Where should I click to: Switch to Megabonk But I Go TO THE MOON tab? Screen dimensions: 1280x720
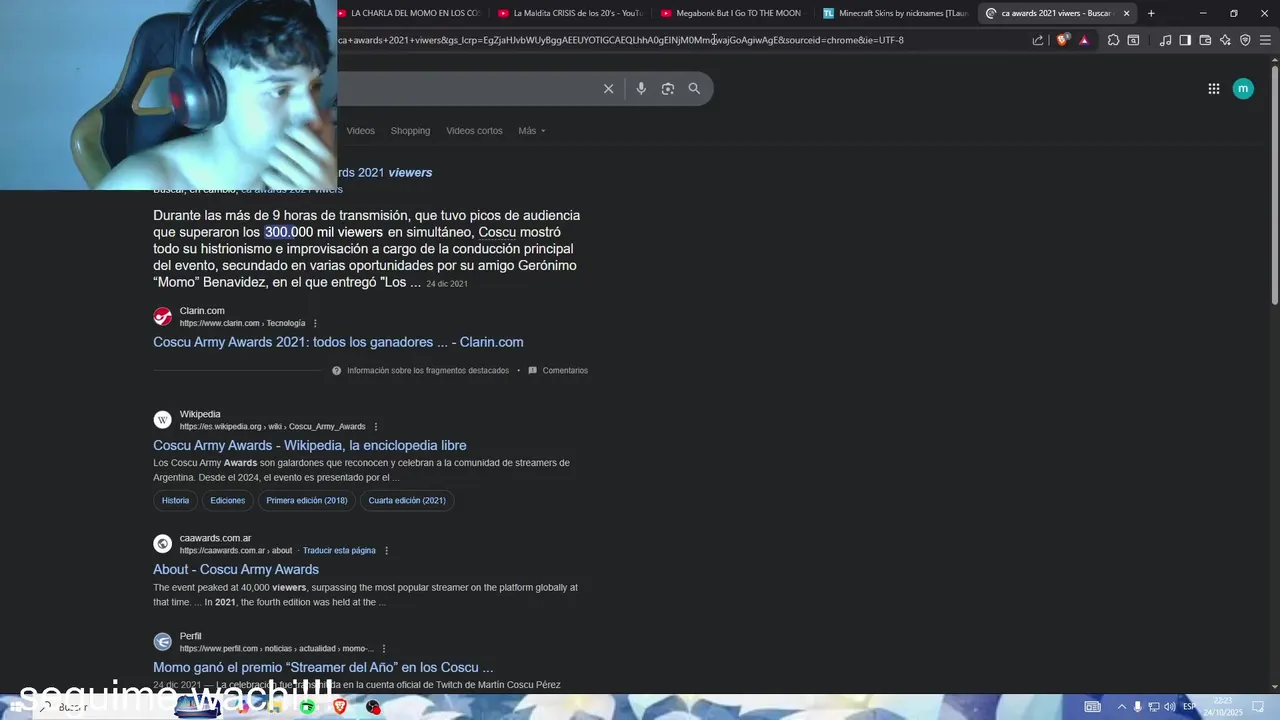pyautogui.click(x=733, y=13)
